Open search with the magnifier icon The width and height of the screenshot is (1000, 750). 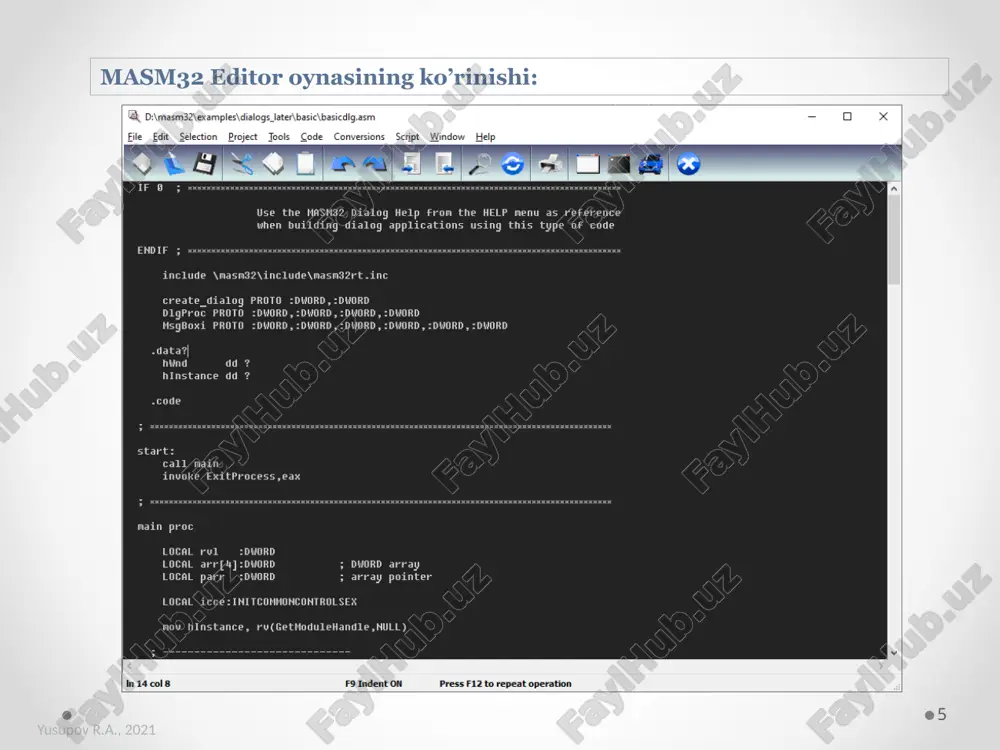pos(480,164)
